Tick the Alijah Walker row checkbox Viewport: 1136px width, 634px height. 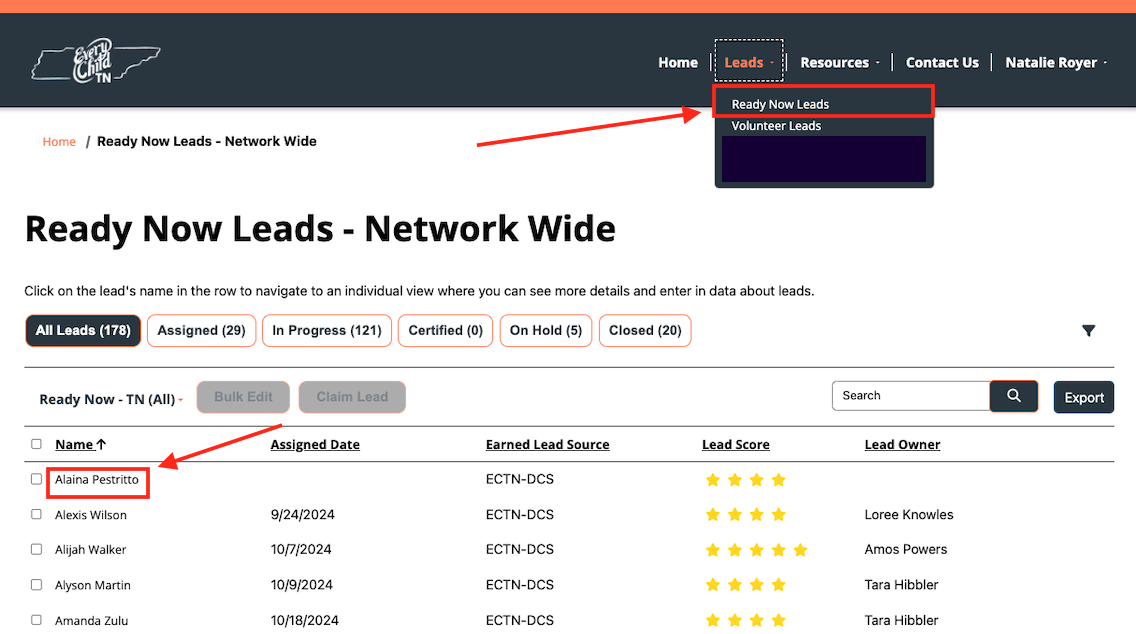click(x=36, y=549)
